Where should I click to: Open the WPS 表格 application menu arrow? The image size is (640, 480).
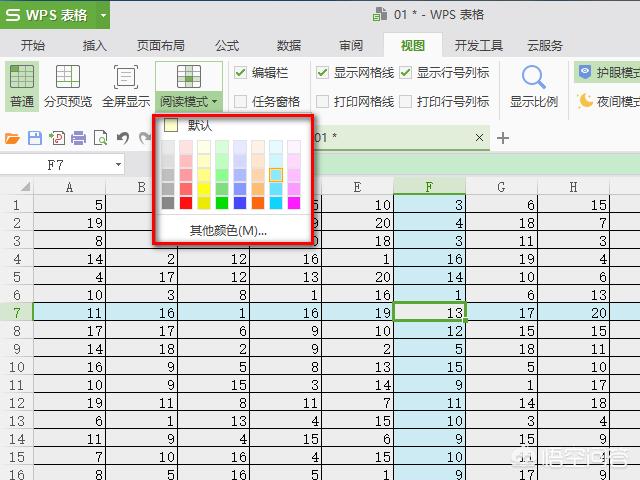tap(103, 15)
